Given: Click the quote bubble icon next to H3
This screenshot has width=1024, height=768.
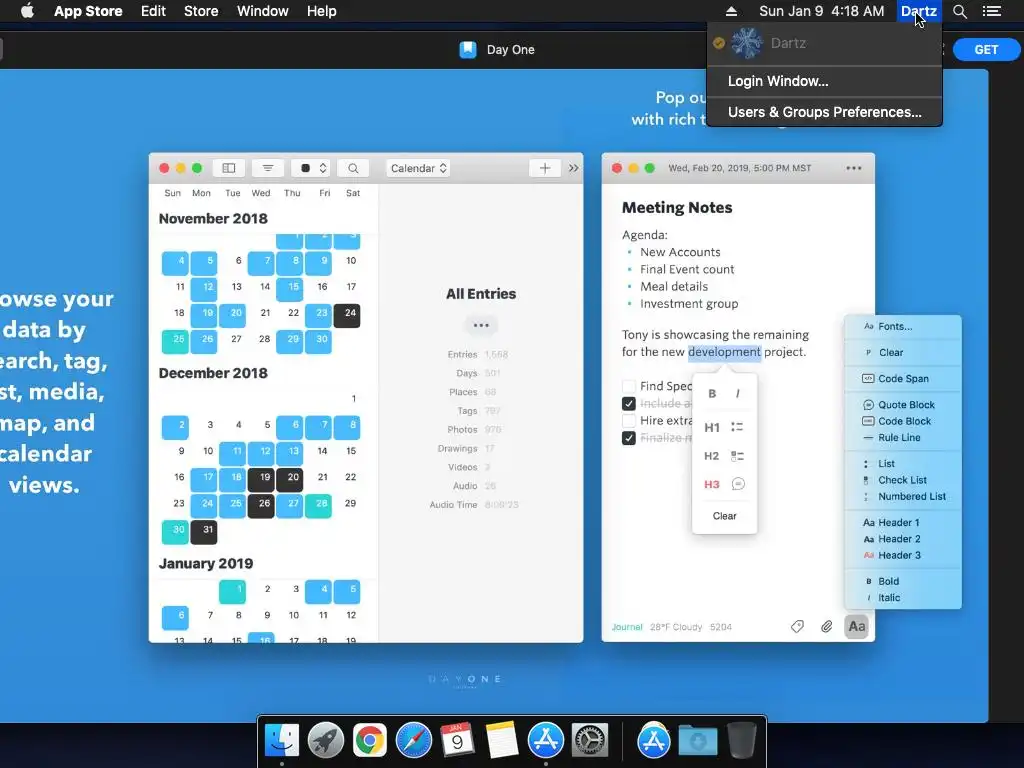Looking at the screenshot, I should (738, 484).
